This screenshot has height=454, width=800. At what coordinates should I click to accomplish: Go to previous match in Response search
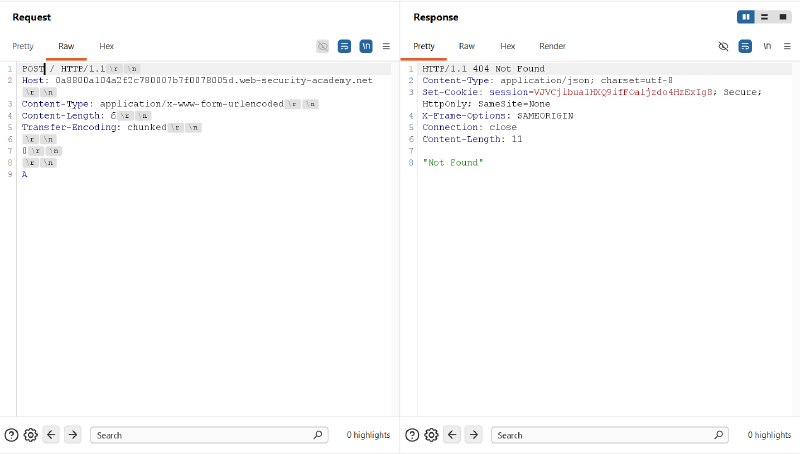click(452, 435)
